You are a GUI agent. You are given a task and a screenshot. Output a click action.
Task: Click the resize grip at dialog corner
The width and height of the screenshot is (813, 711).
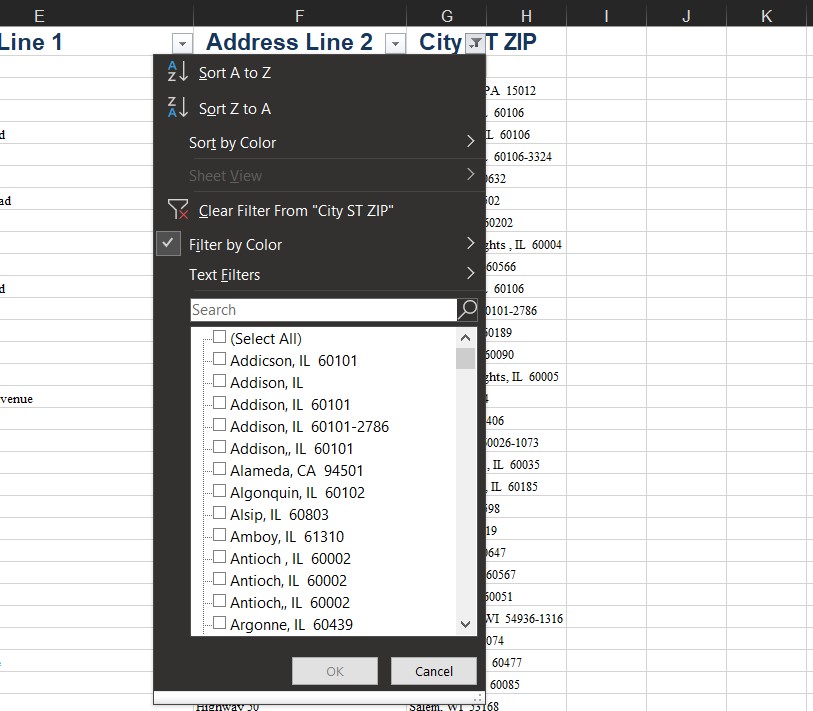coord(478,696)
